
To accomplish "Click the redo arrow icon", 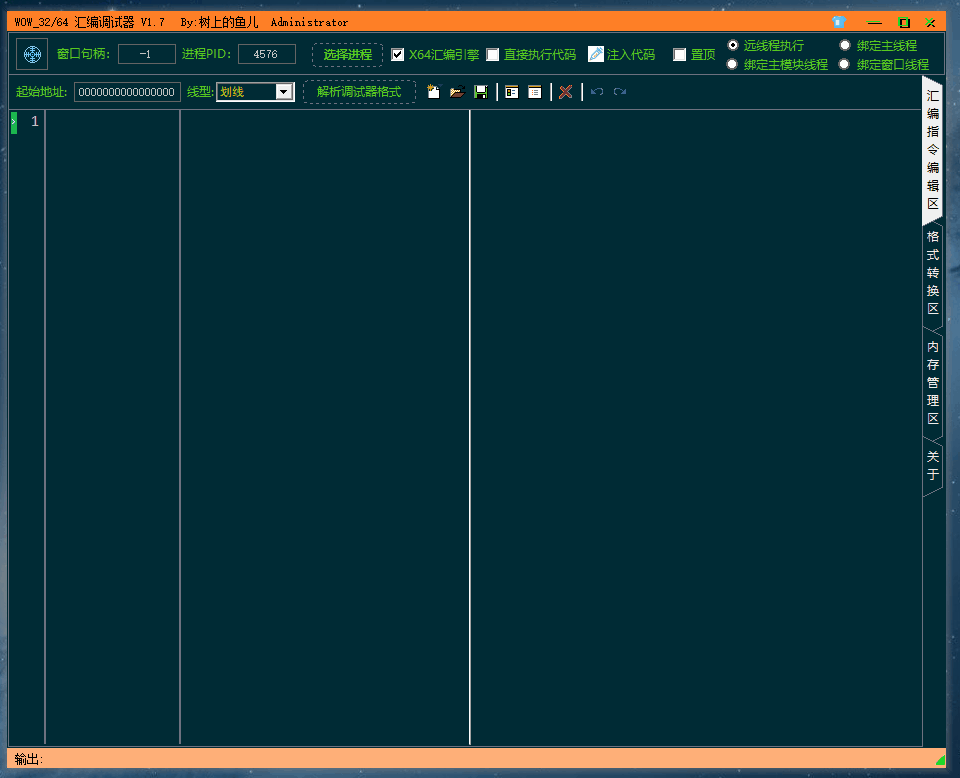I will (620, 92).
